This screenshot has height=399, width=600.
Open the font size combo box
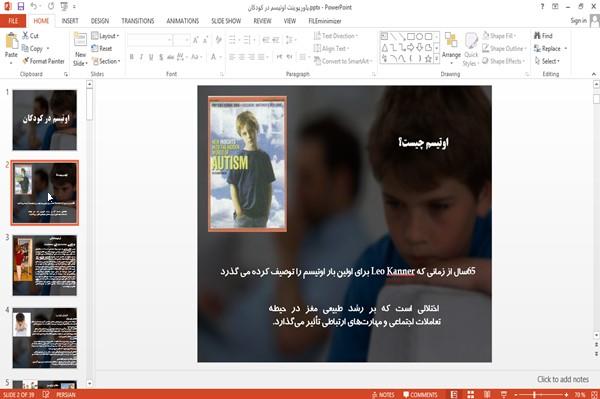click(181, 39)
